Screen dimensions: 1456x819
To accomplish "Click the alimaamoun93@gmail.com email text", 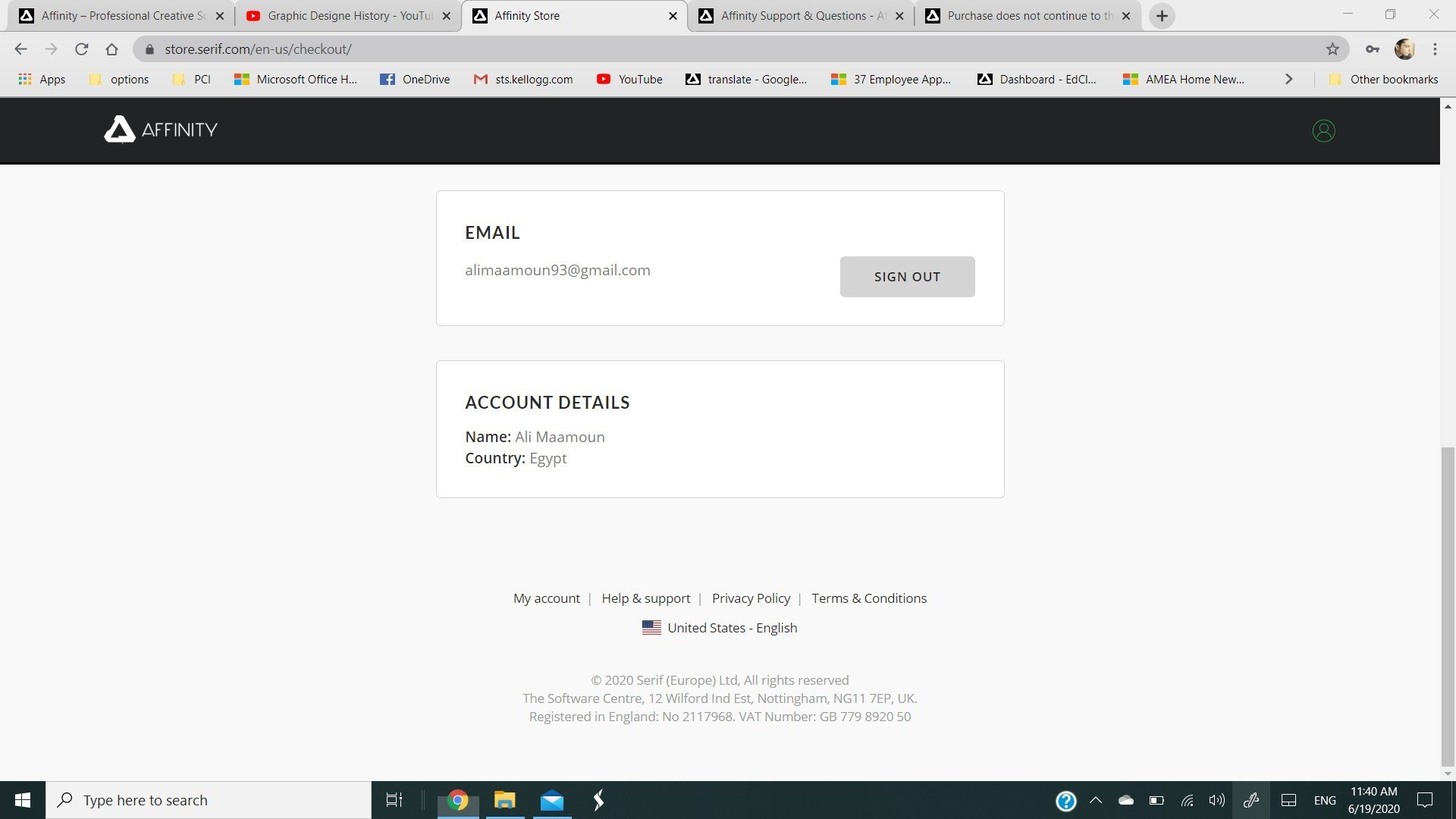I will [x=557, y=270].
